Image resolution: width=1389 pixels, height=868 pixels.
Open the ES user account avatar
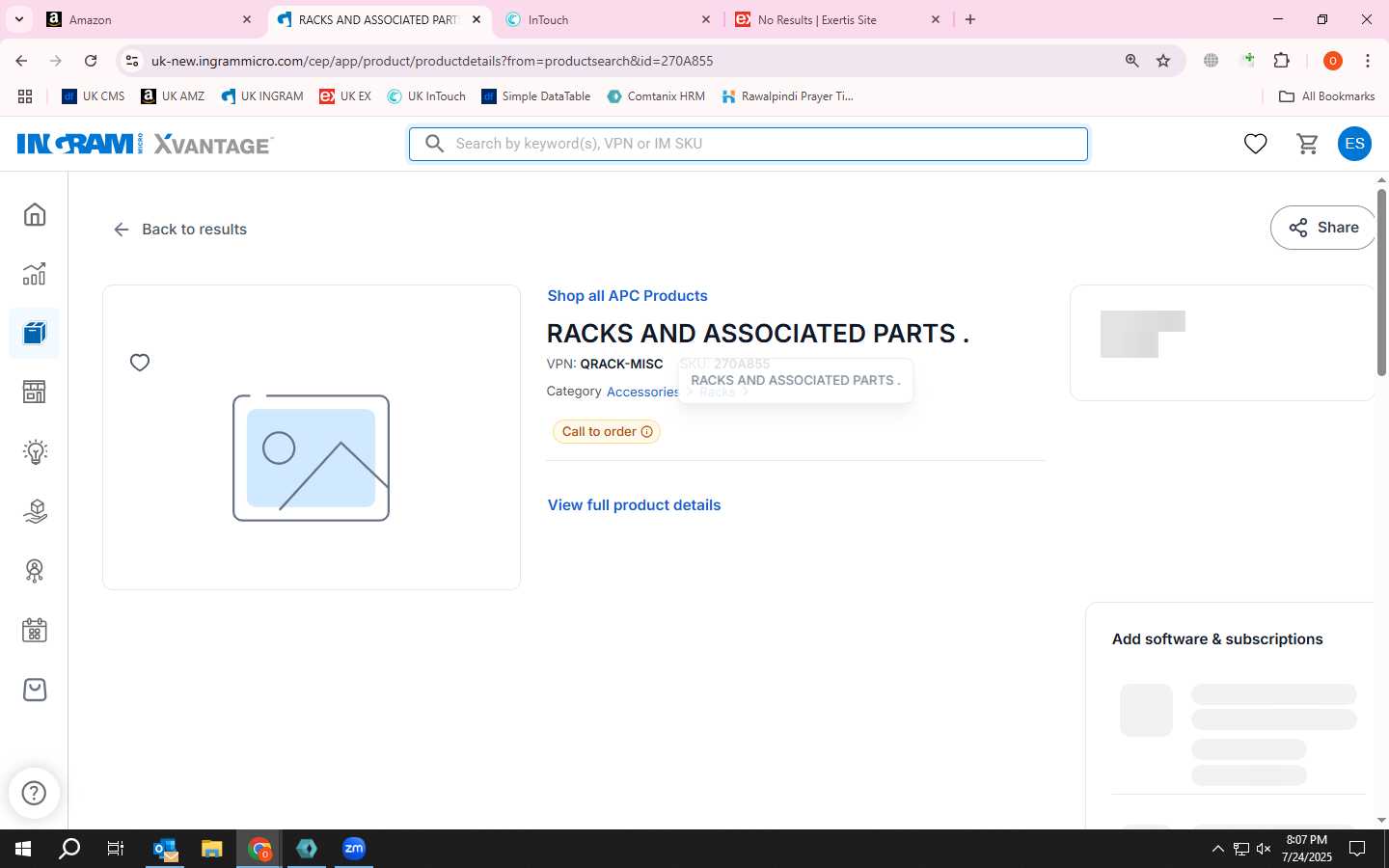click(x=1354, y=144)
